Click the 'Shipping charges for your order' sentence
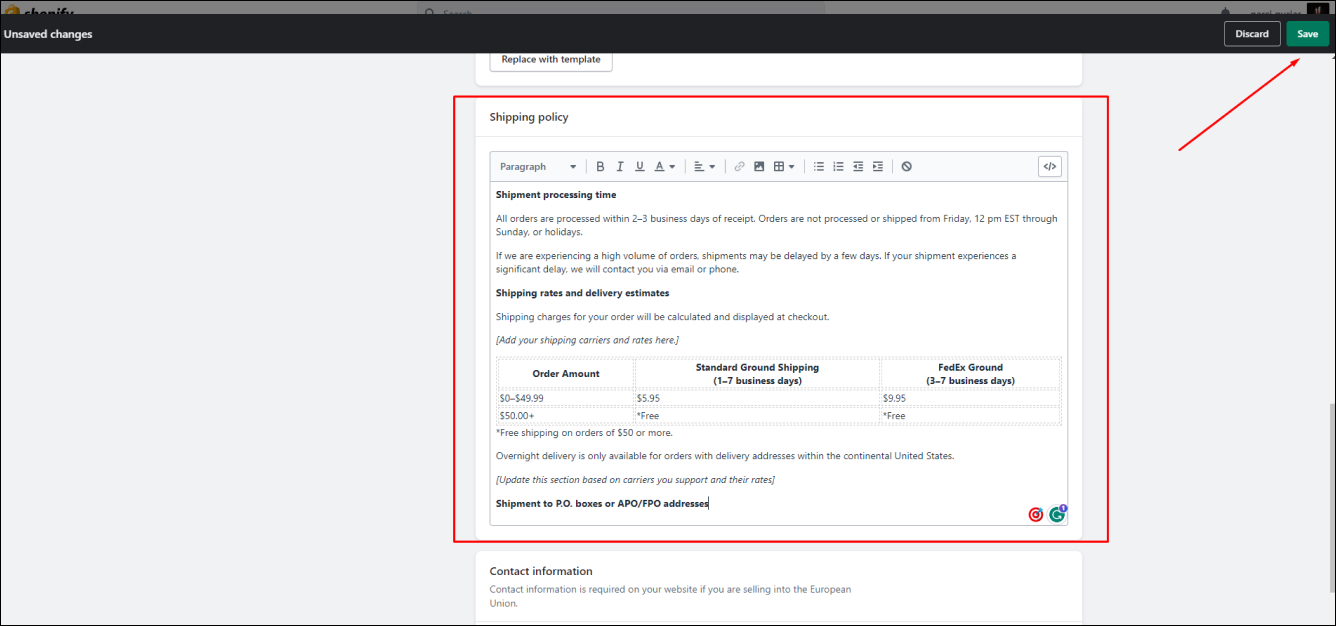This screenshot has height=626, width=1336. point(662,317)
